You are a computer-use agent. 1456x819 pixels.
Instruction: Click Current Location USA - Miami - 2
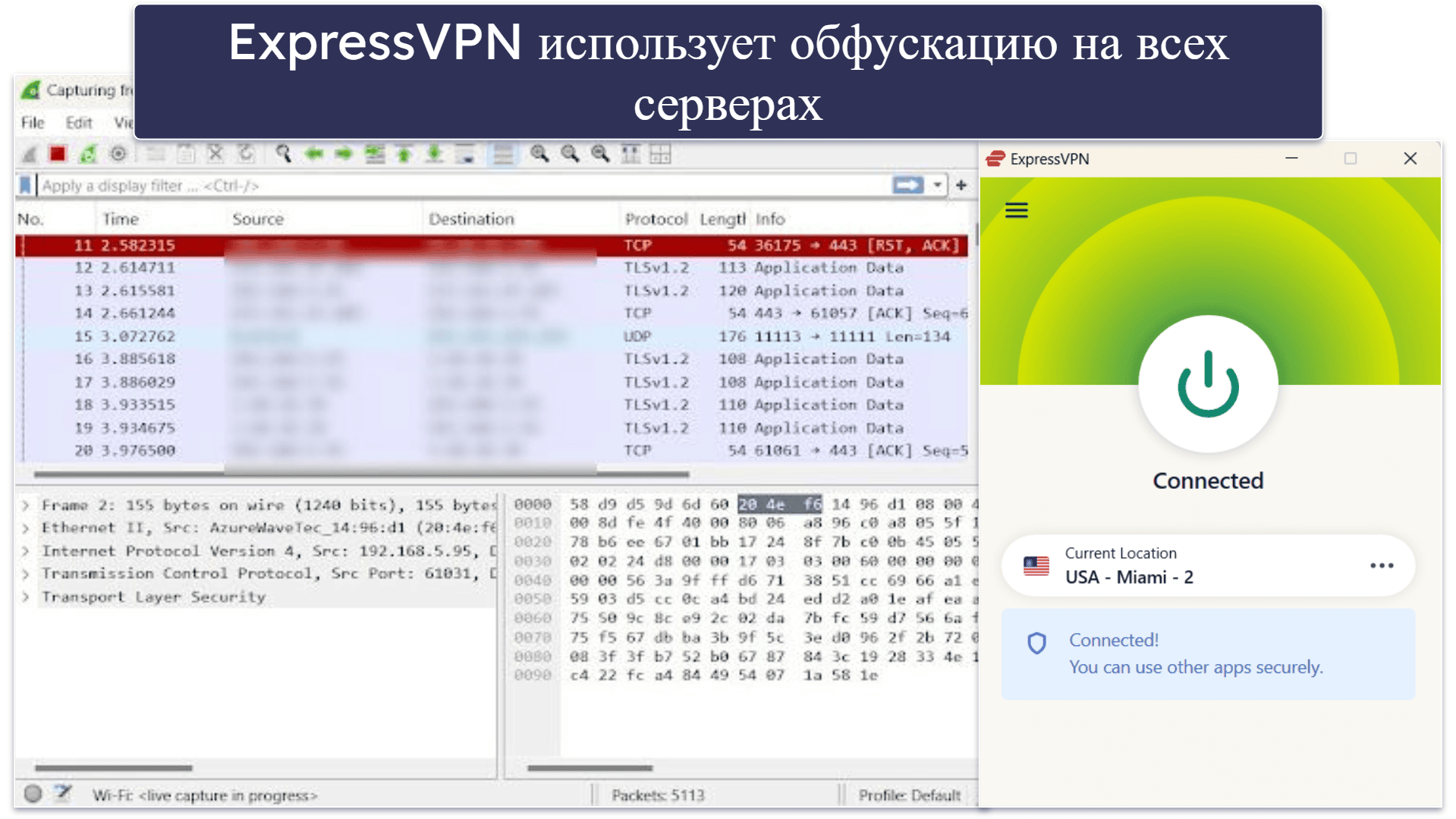pyautogui.click(x=1208, y=565)
